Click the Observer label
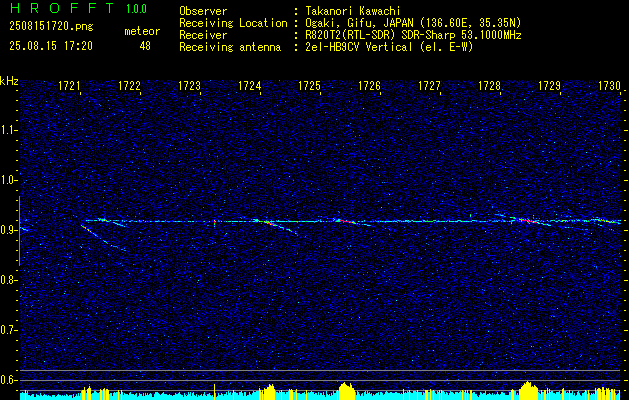The image size is (629, 400). 203,11
